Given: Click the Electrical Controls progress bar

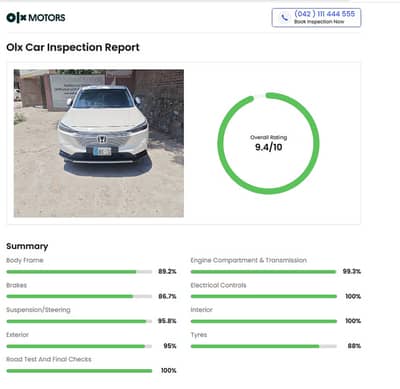Looking at the screenshot, I should [x=264, y=296].
